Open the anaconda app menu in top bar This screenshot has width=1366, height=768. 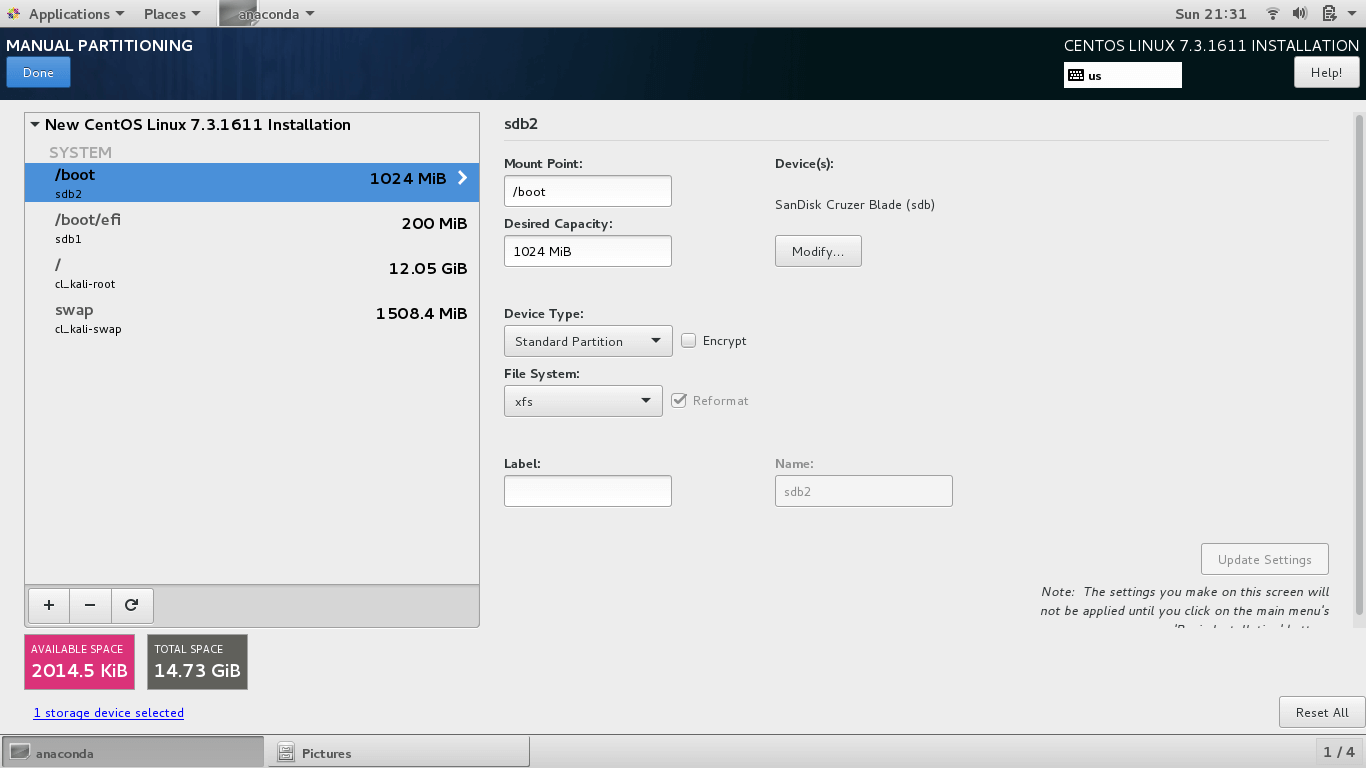pos(267,14)
